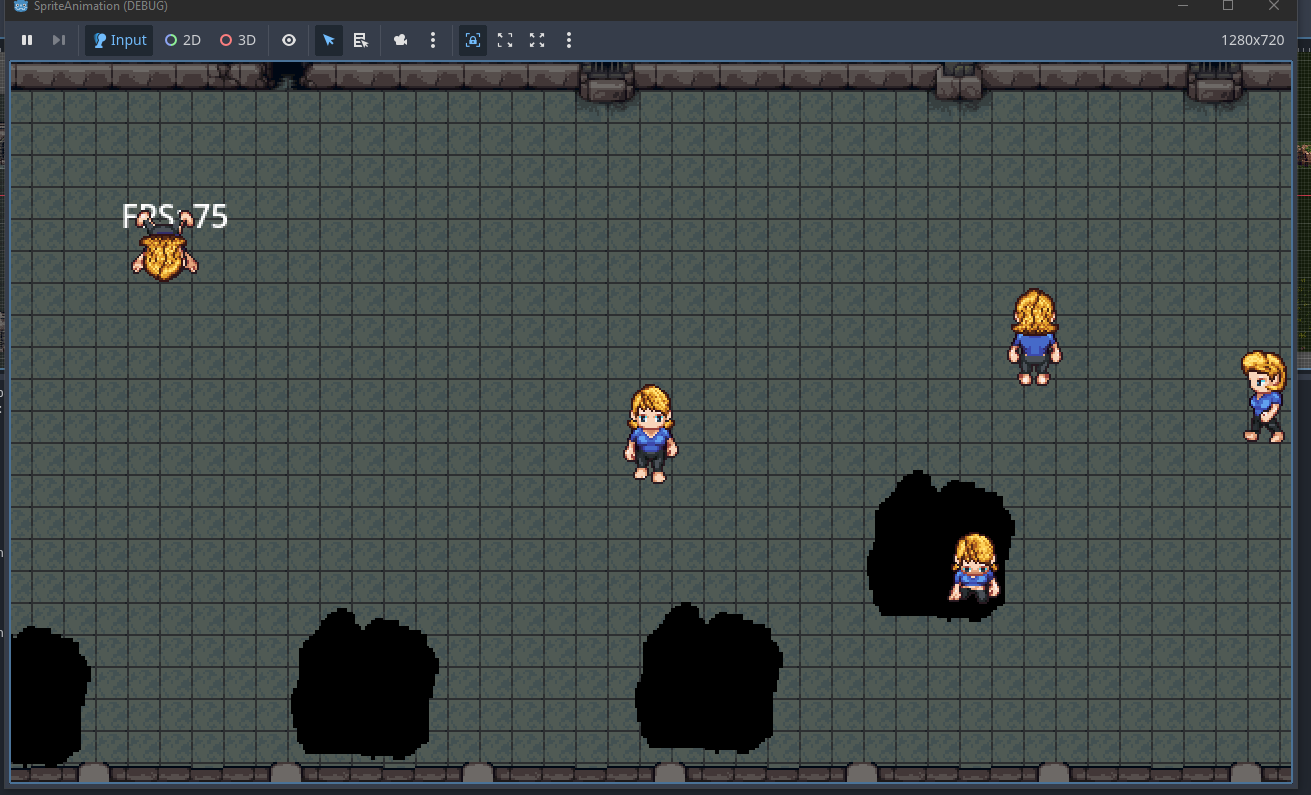
Task: Suspend the running game with the pause icon
Action: [x=27, y=40]
